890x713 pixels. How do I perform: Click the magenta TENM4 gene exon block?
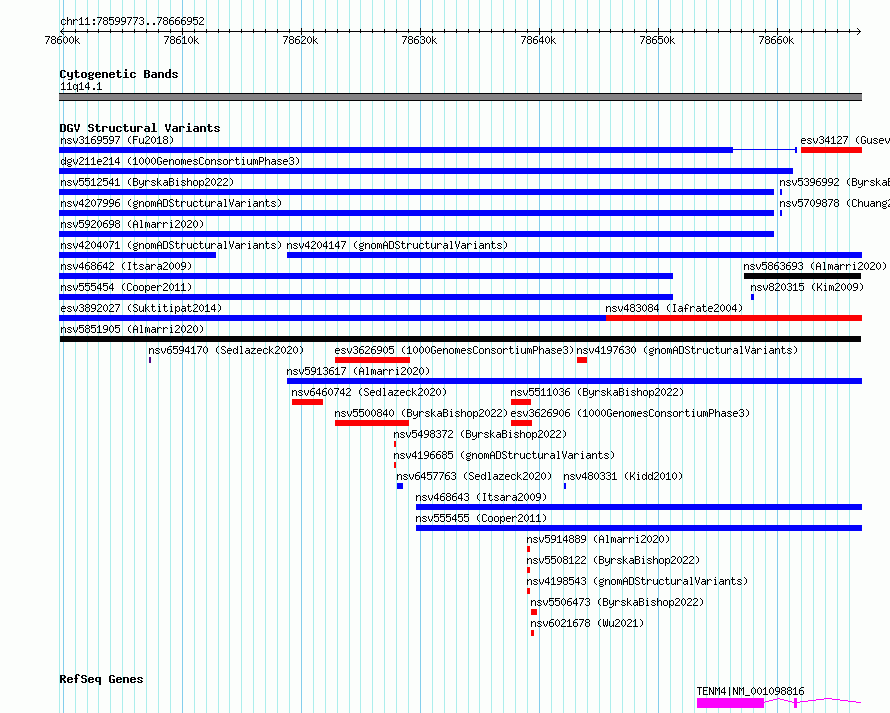(x=730, y=703)
